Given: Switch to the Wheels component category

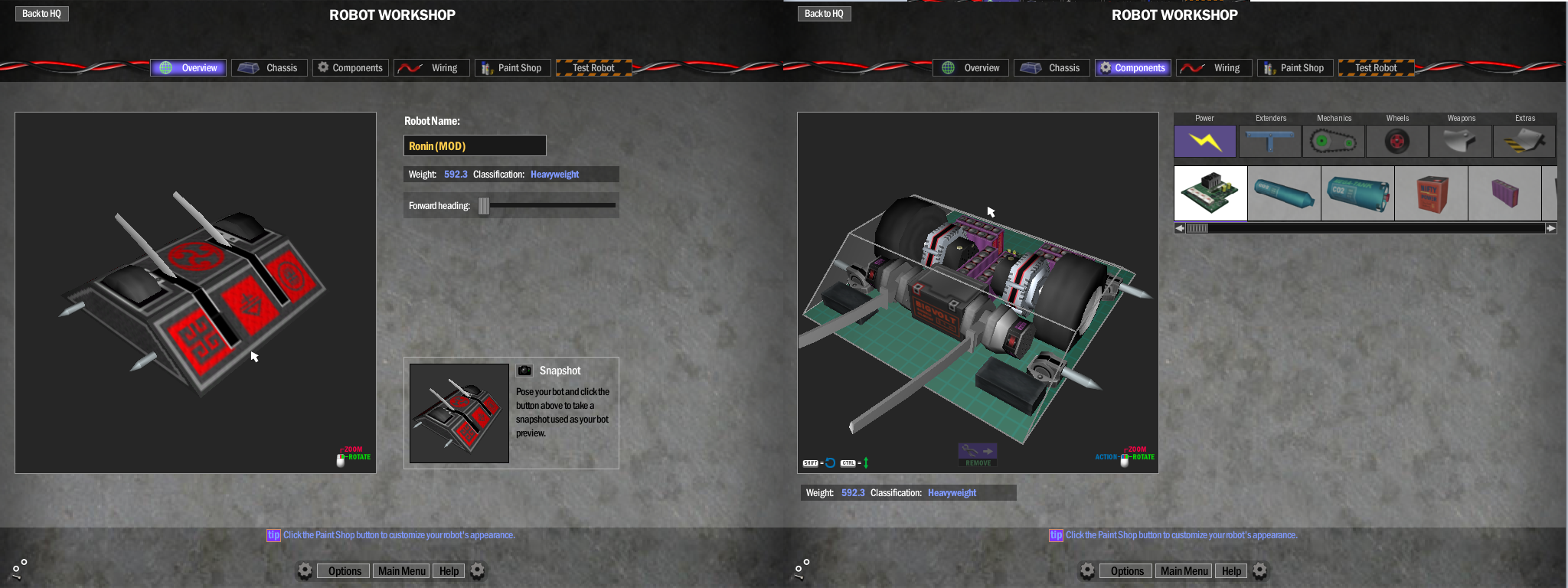Looking at the screenshot, I should click(1396, 142).
